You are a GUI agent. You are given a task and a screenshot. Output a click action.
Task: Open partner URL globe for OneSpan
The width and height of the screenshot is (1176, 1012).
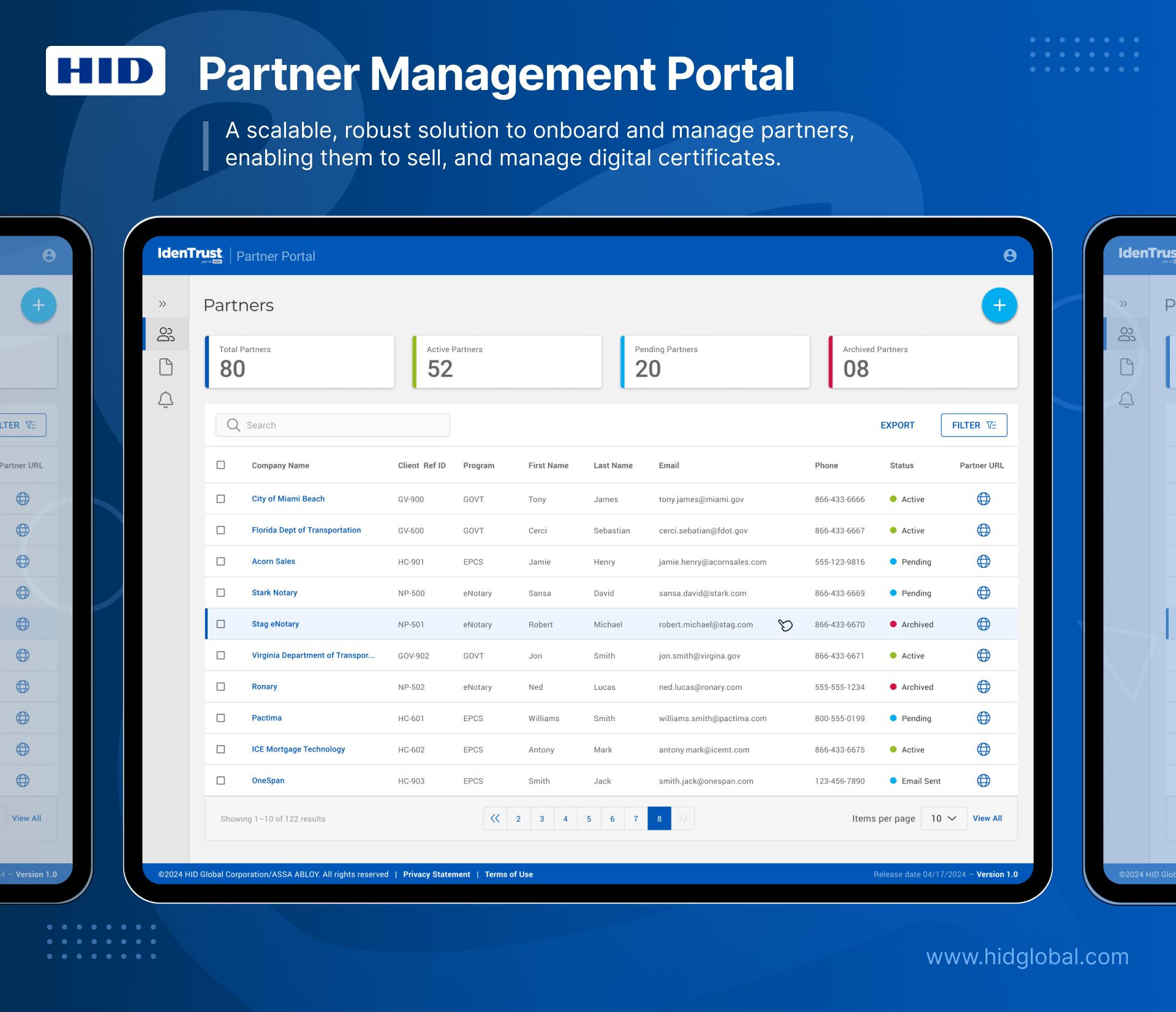pyautogui.click(x=983, y=780)
